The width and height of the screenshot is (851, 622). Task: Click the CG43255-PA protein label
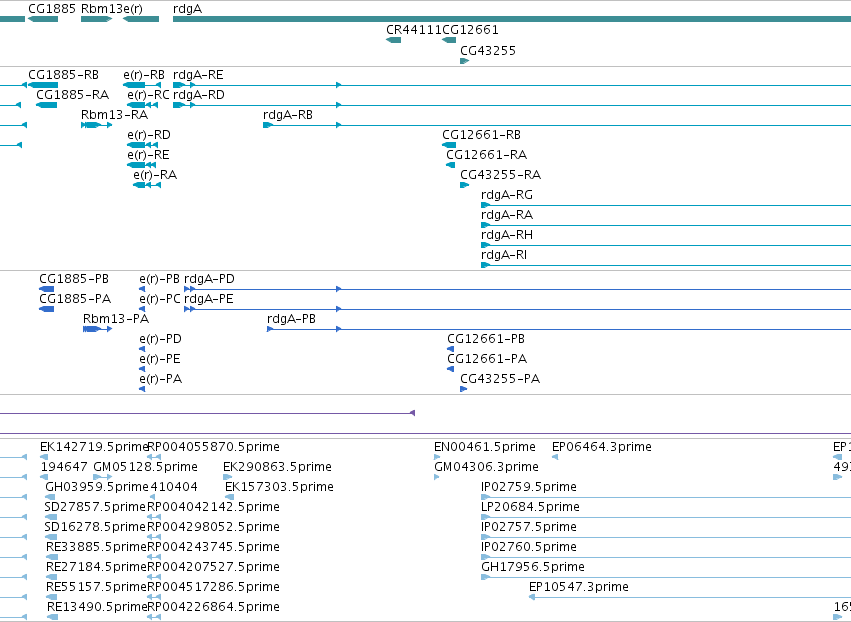click(x=500, y=379)
